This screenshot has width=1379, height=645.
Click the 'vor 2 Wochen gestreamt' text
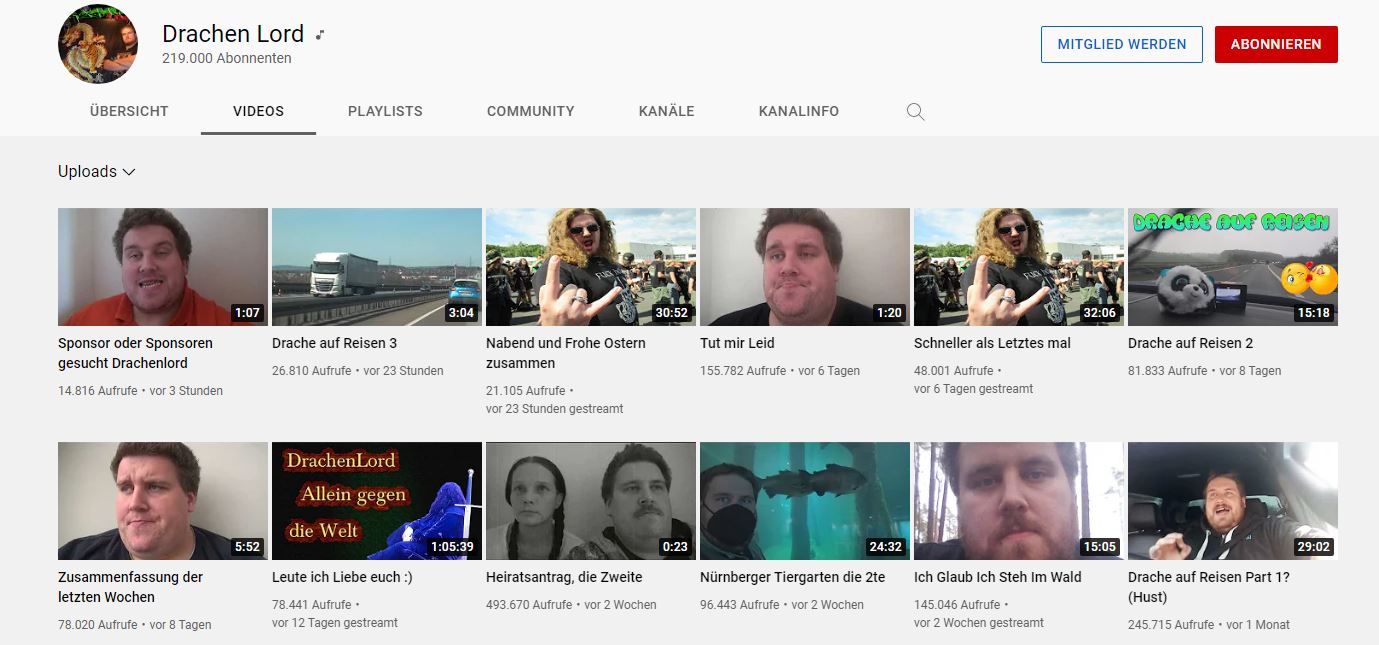click(979, 623)
